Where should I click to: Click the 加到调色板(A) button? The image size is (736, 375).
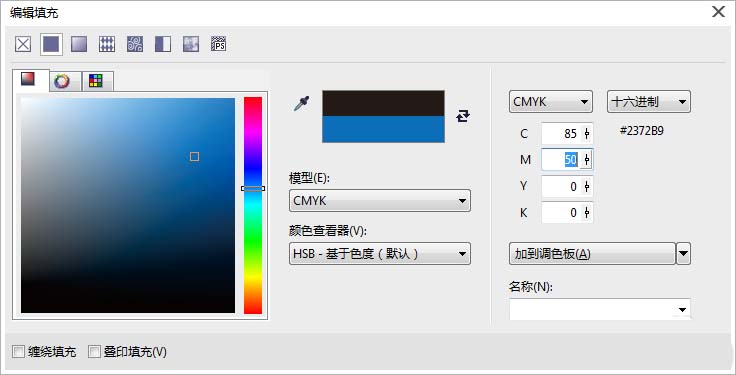click(592, 254)
